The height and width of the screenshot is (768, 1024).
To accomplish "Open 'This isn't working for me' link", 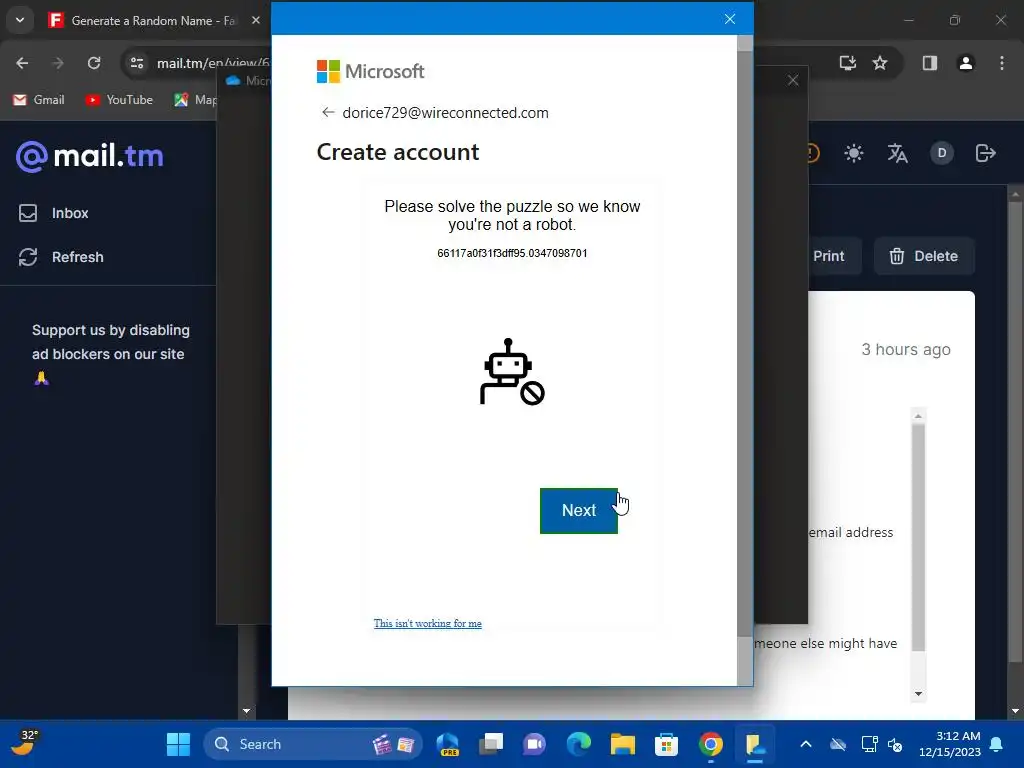I will (428, 624).
